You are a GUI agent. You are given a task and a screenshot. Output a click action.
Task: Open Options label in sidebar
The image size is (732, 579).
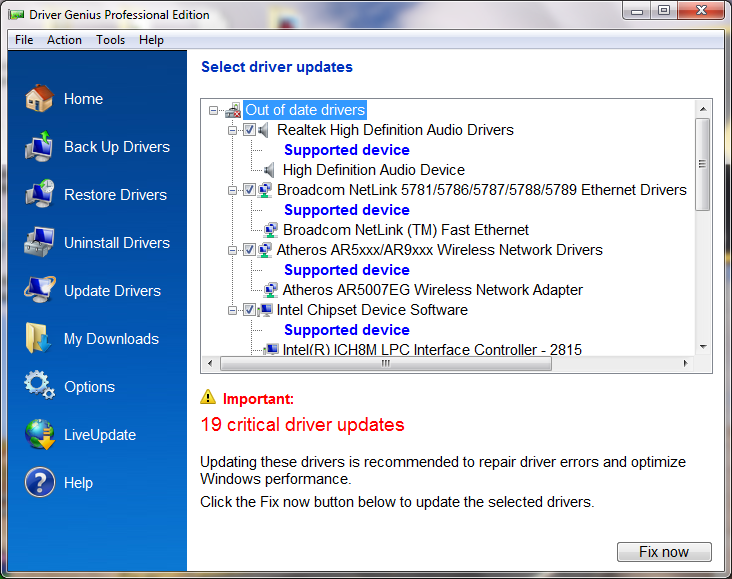[89, 387]
